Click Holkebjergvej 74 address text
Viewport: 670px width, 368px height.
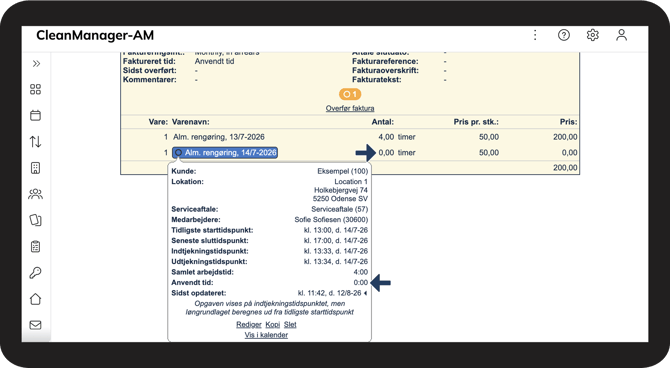[x=341, y=190]
